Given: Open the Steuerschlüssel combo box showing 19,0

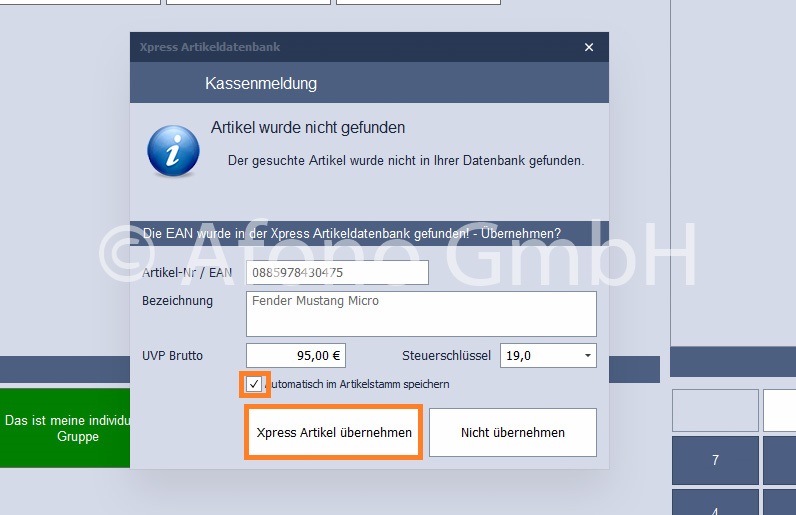Looking at the screenshot, I should [548, 356].
